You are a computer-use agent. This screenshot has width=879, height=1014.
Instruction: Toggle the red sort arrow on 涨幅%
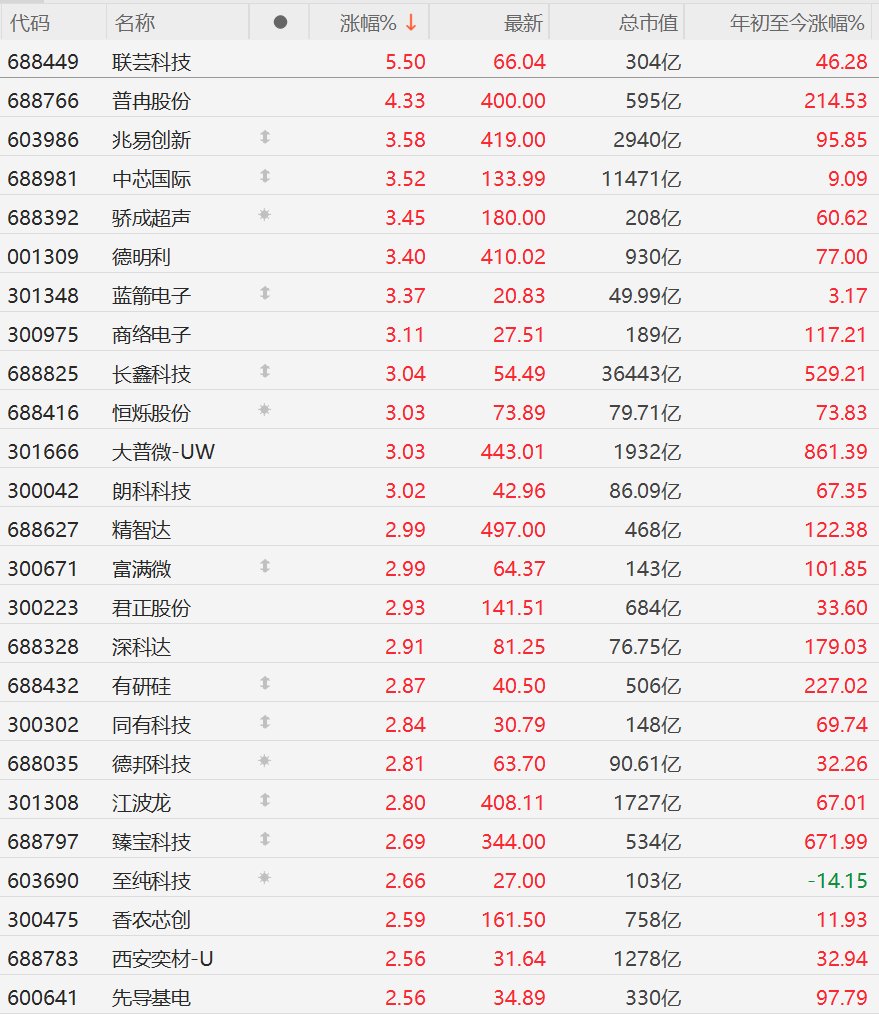point(411,23)
